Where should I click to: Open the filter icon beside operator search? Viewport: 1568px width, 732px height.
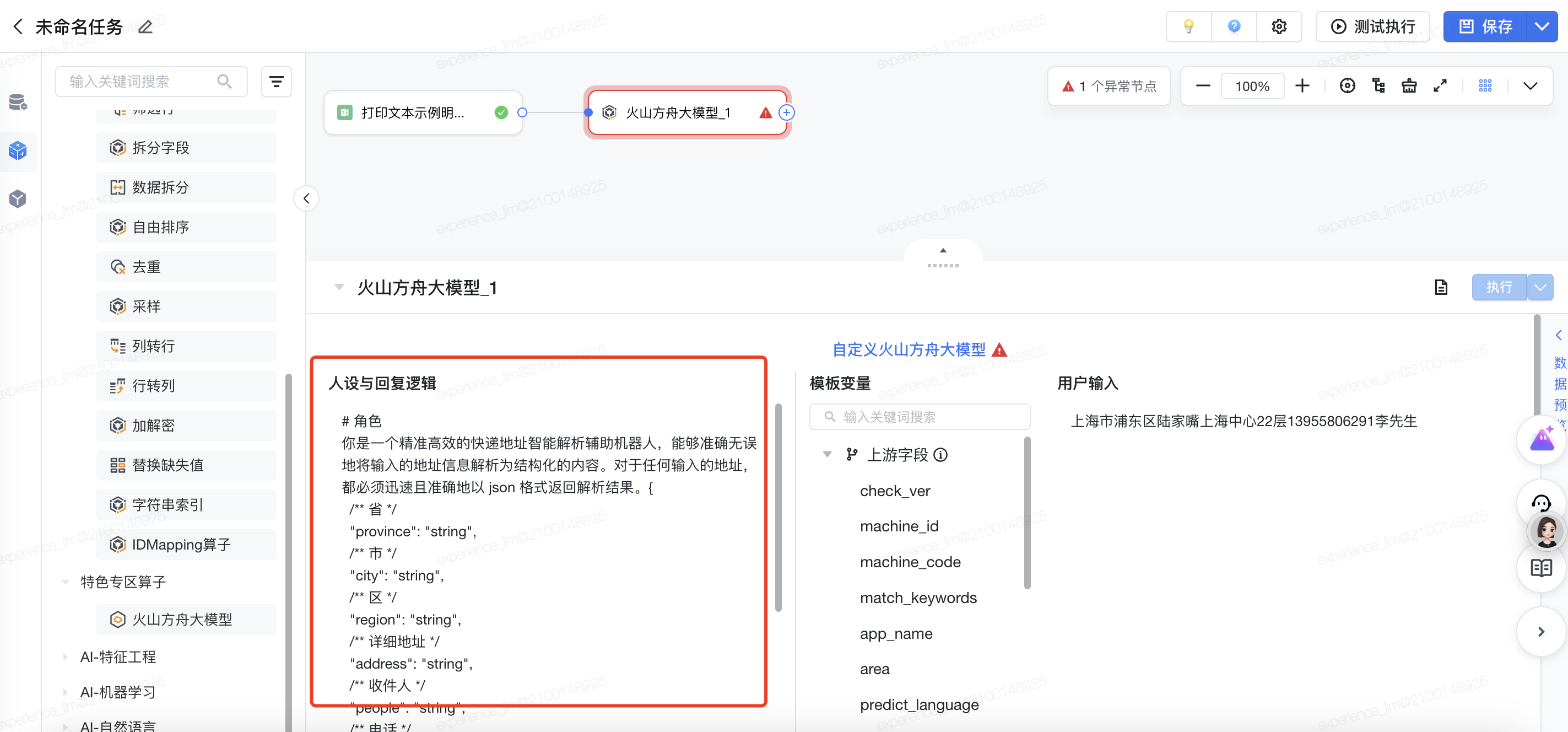coord(277,82)
